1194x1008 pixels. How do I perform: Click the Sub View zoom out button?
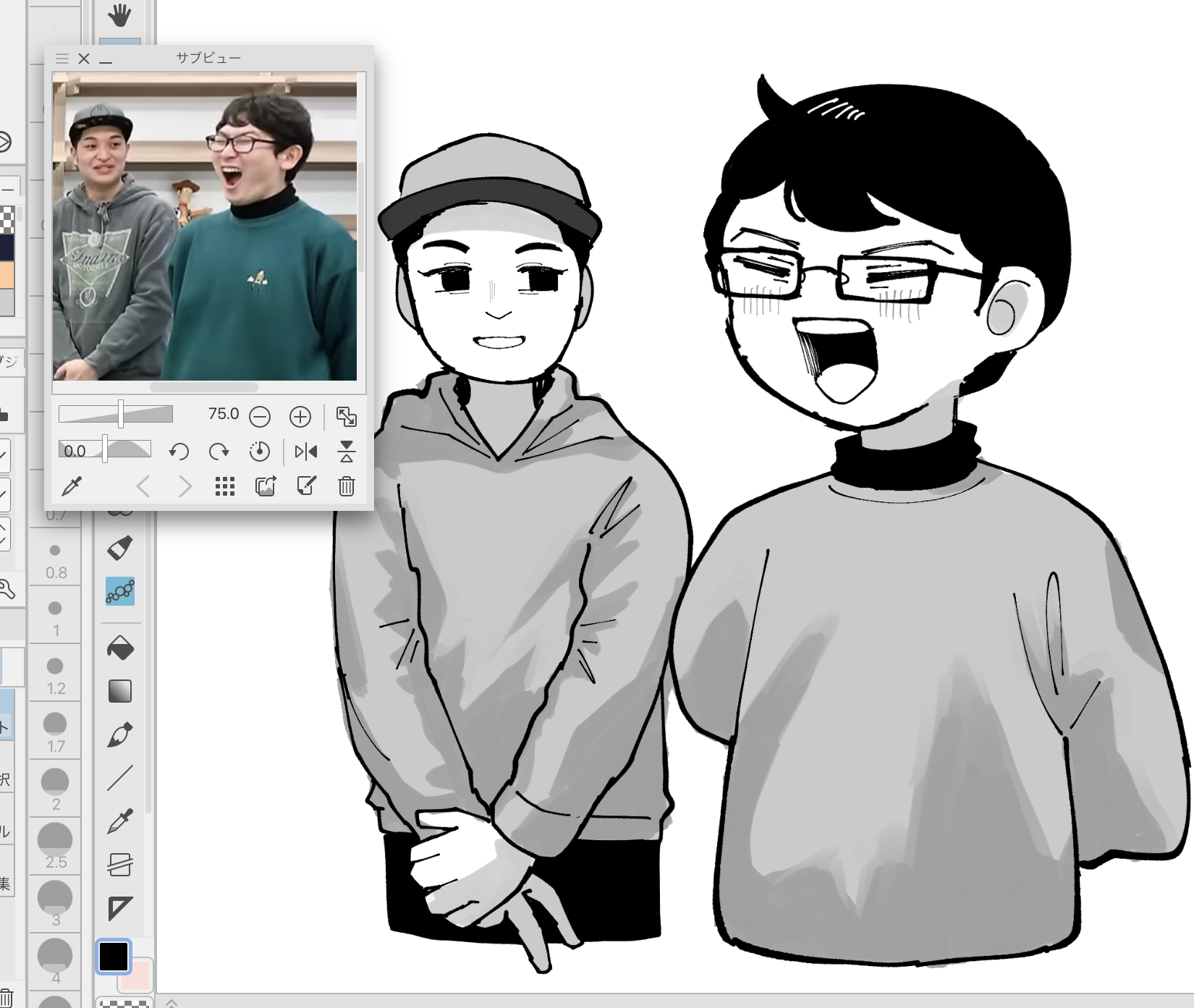tap(259, 416)
